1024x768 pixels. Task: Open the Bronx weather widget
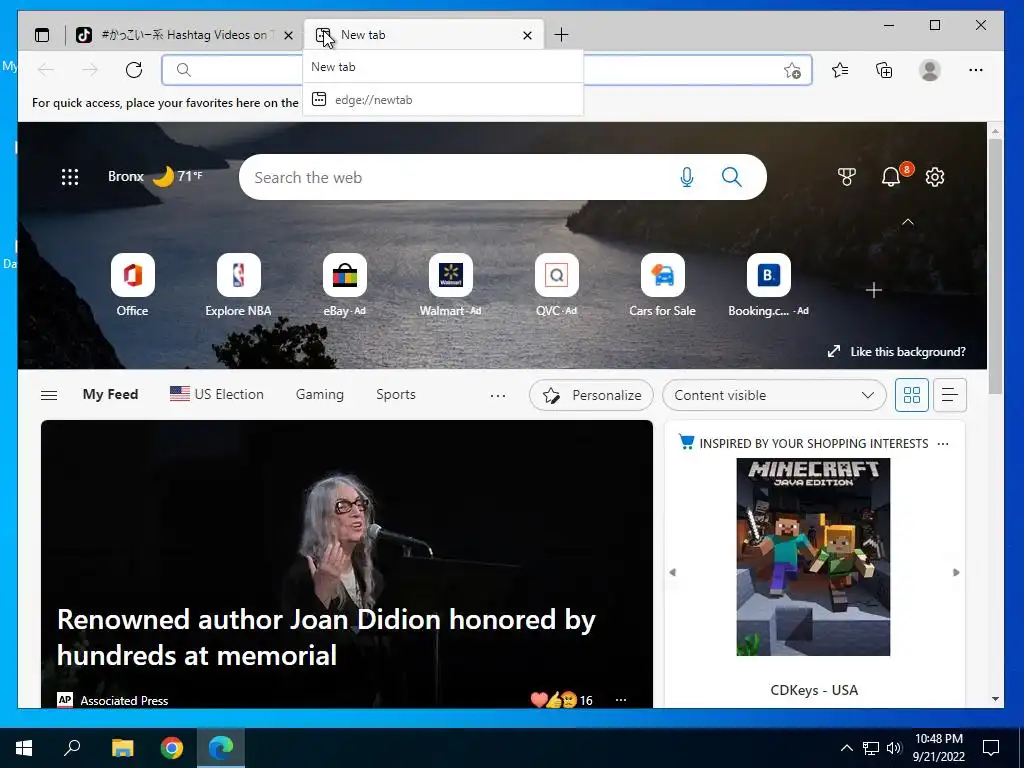155,176
